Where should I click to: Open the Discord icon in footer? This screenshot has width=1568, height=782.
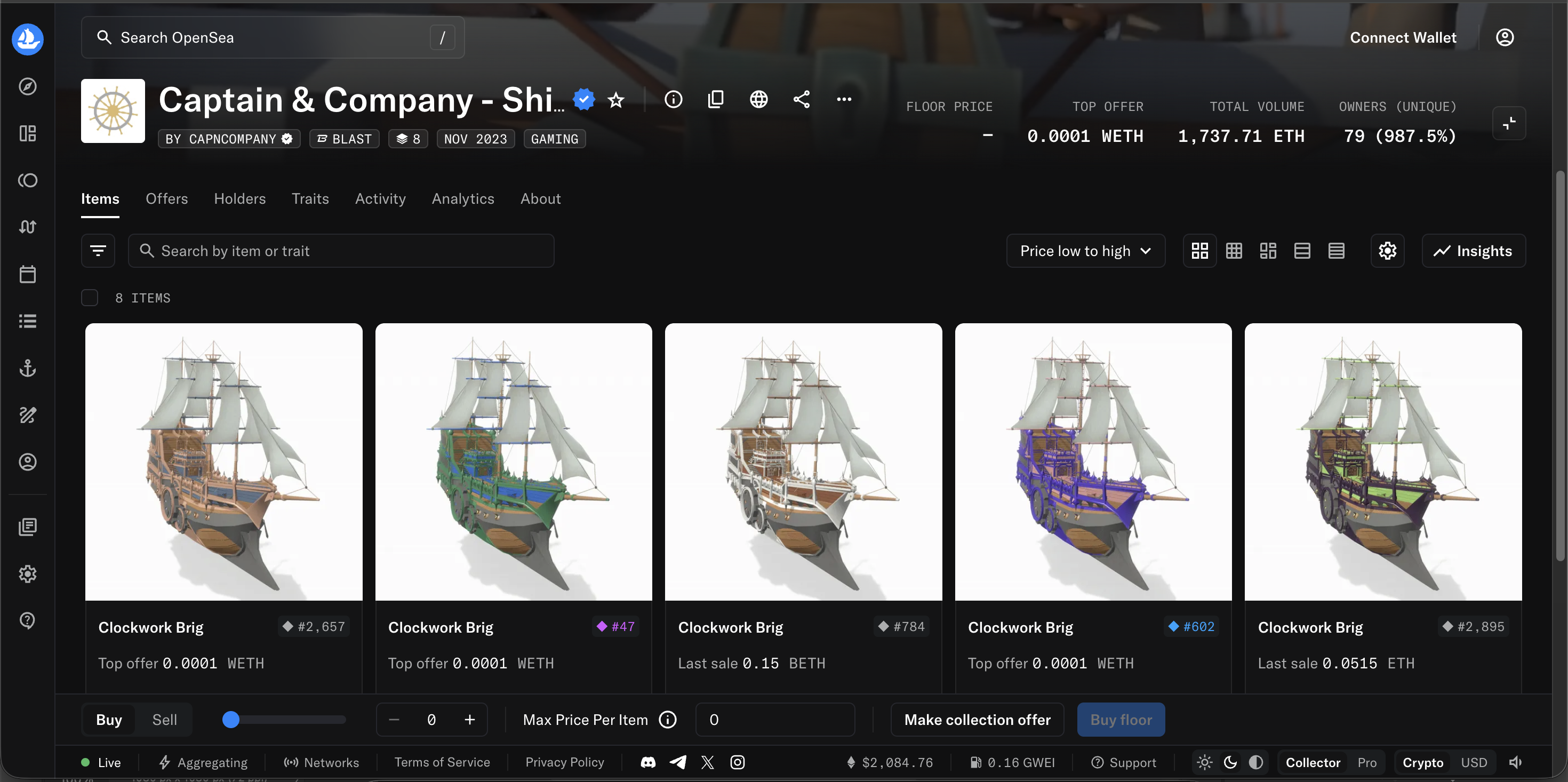click(x=648, y=762)
